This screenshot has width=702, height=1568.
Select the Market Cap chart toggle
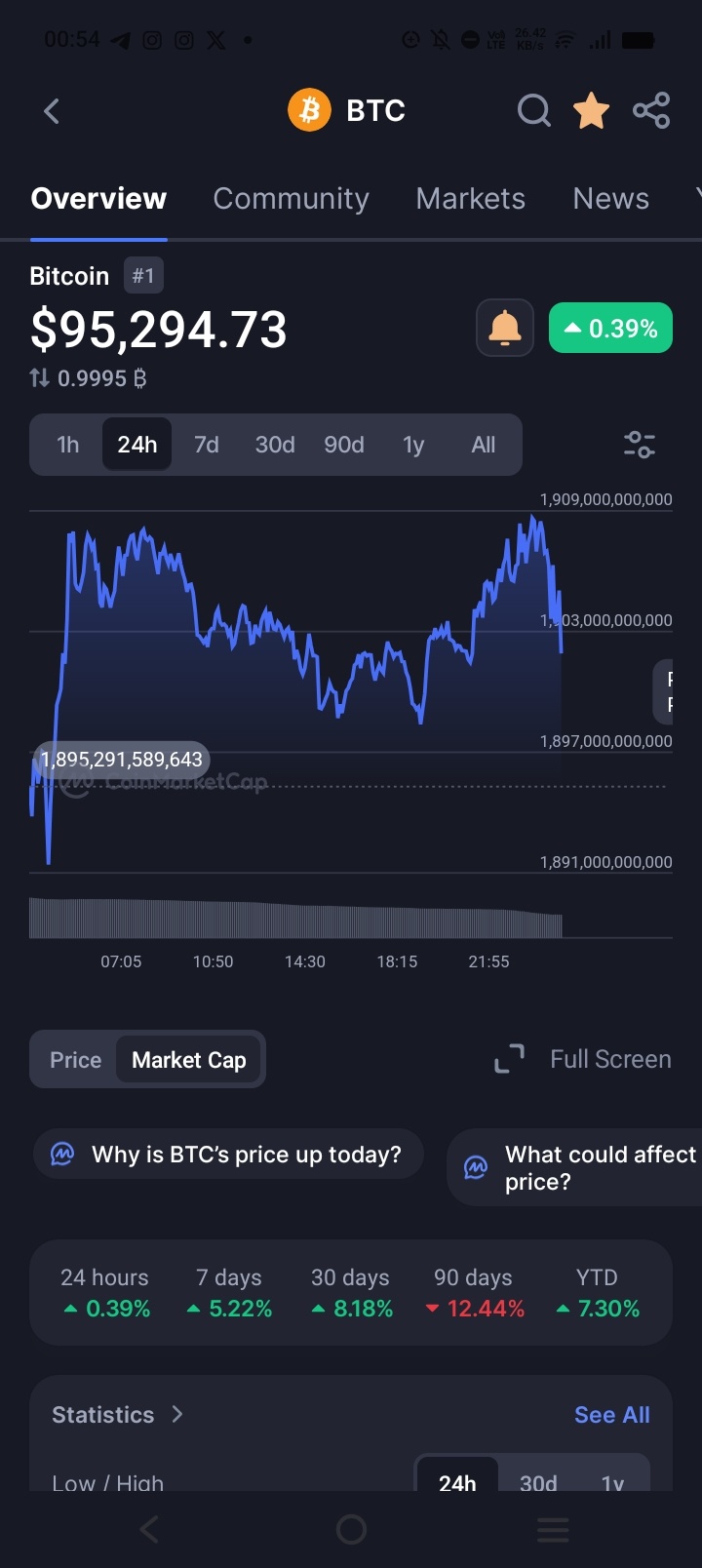click(189, 1060)
